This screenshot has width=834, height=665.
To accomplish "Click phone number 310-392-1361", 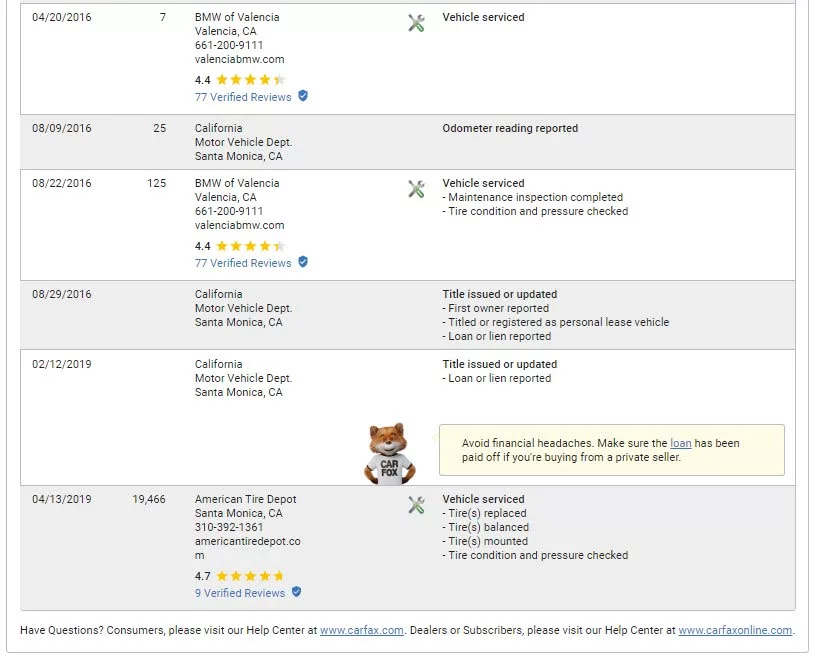I will 229,527.
